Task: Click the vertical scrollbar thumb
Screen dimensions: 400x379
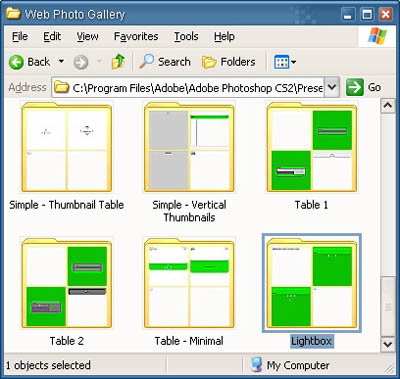Action: 388,306
